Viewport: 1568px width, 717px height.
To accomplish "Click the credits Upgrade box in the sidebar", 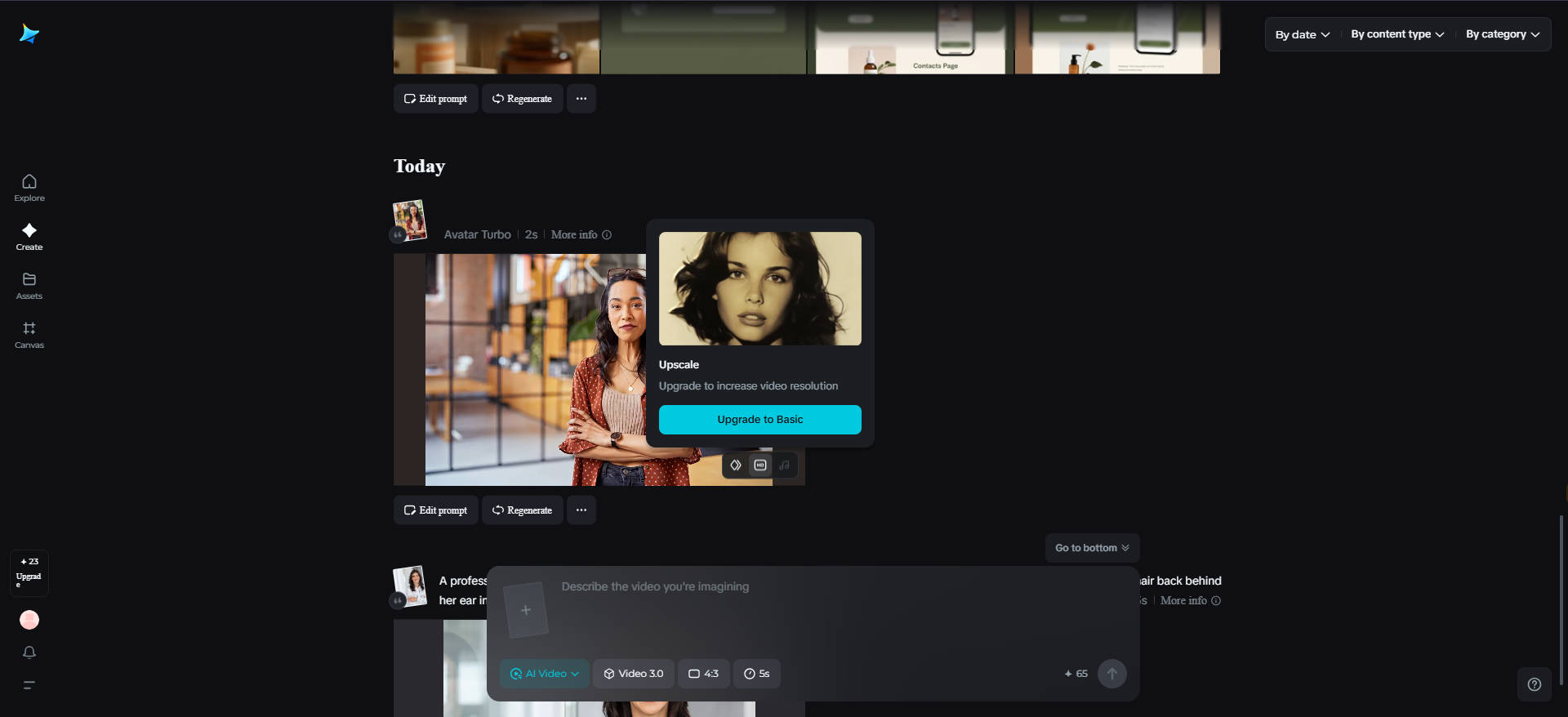I will (x=29, y=572).
